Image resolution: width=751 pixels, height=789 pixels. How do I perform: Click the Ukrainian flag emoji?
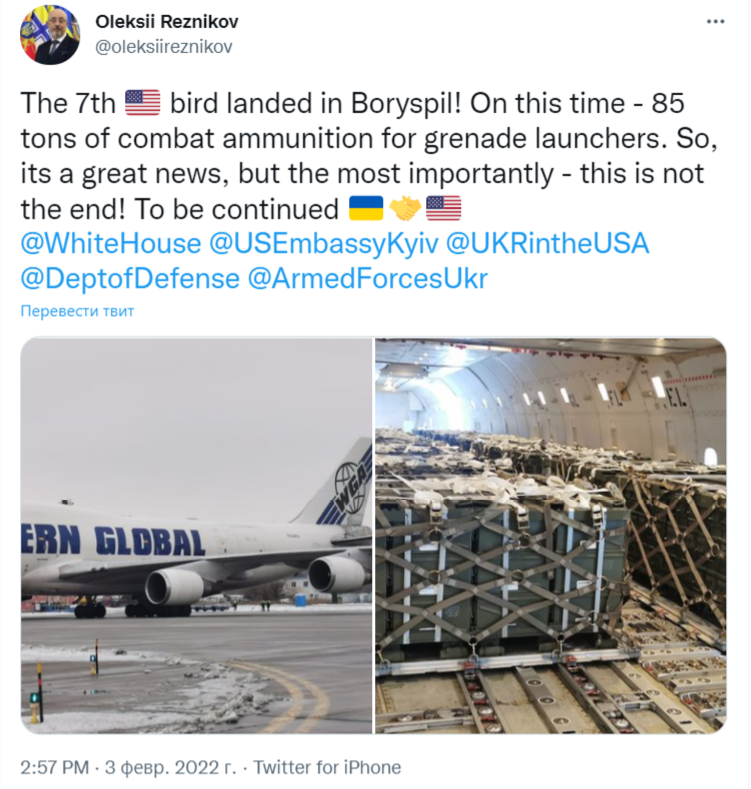366,208
